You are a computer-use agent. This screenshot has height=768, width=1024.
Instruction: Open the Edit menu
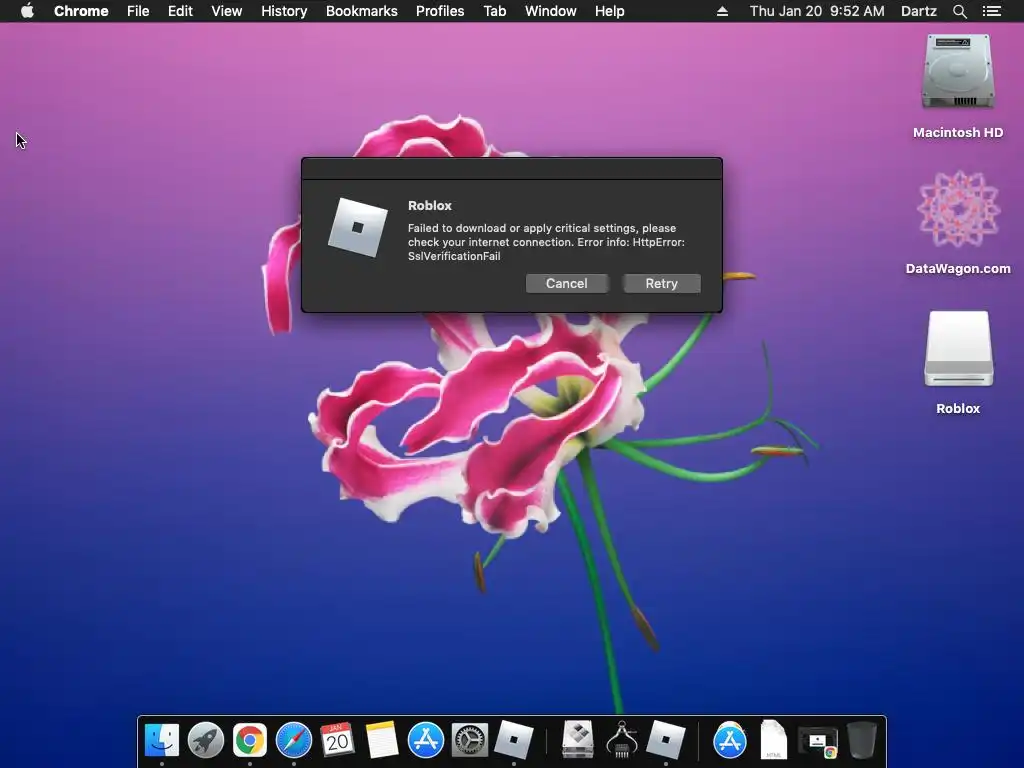(x=180, y=11)
